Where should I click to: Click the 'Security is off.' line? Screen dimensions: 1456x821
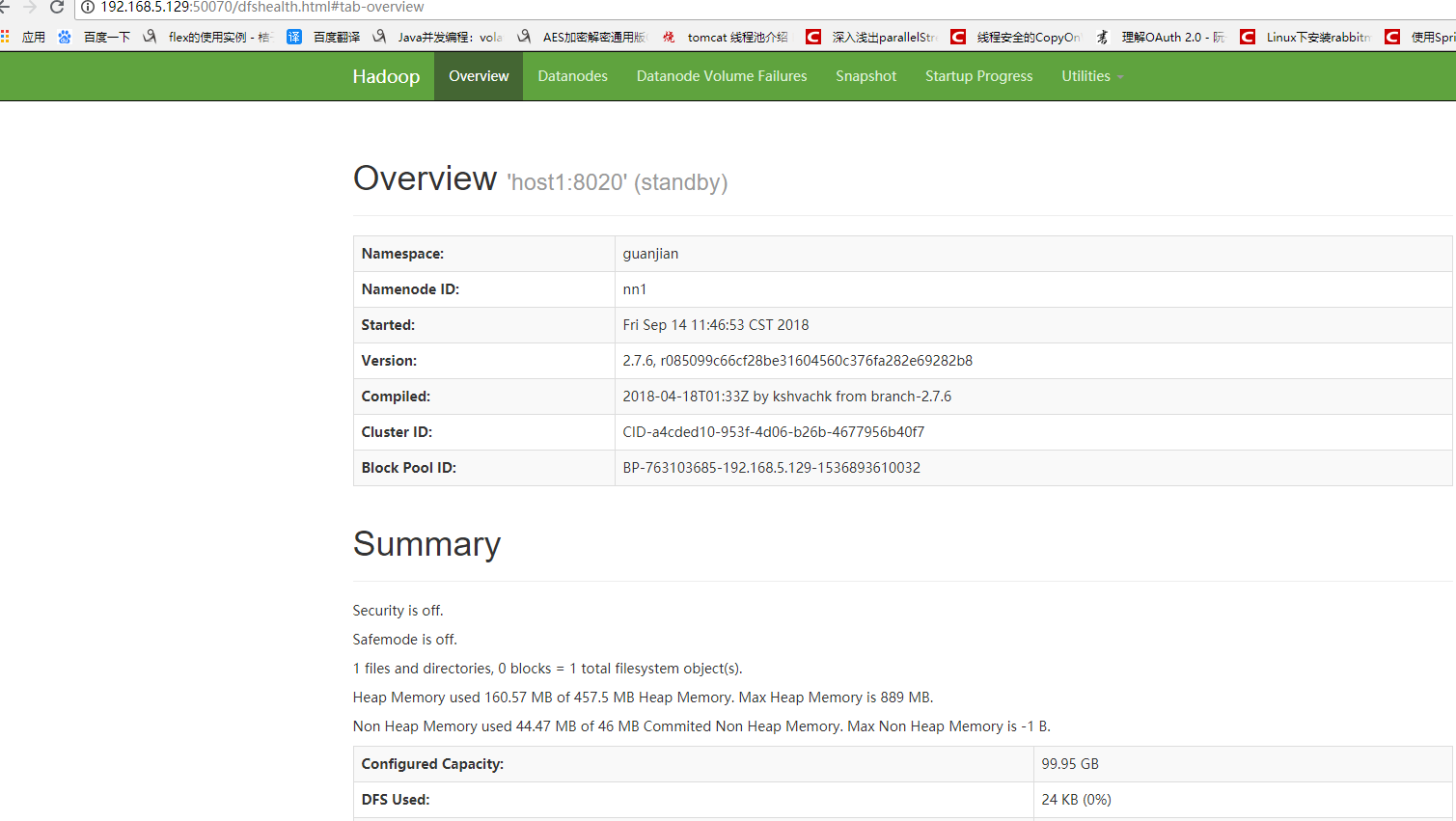[398, 611]
